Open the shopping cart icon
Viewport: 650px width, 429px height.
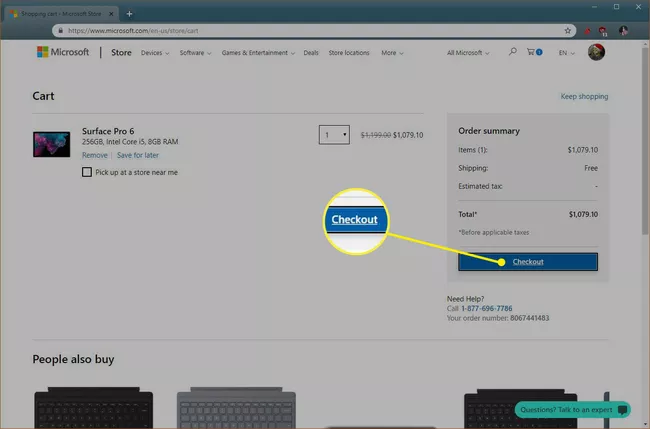(534, 52)
